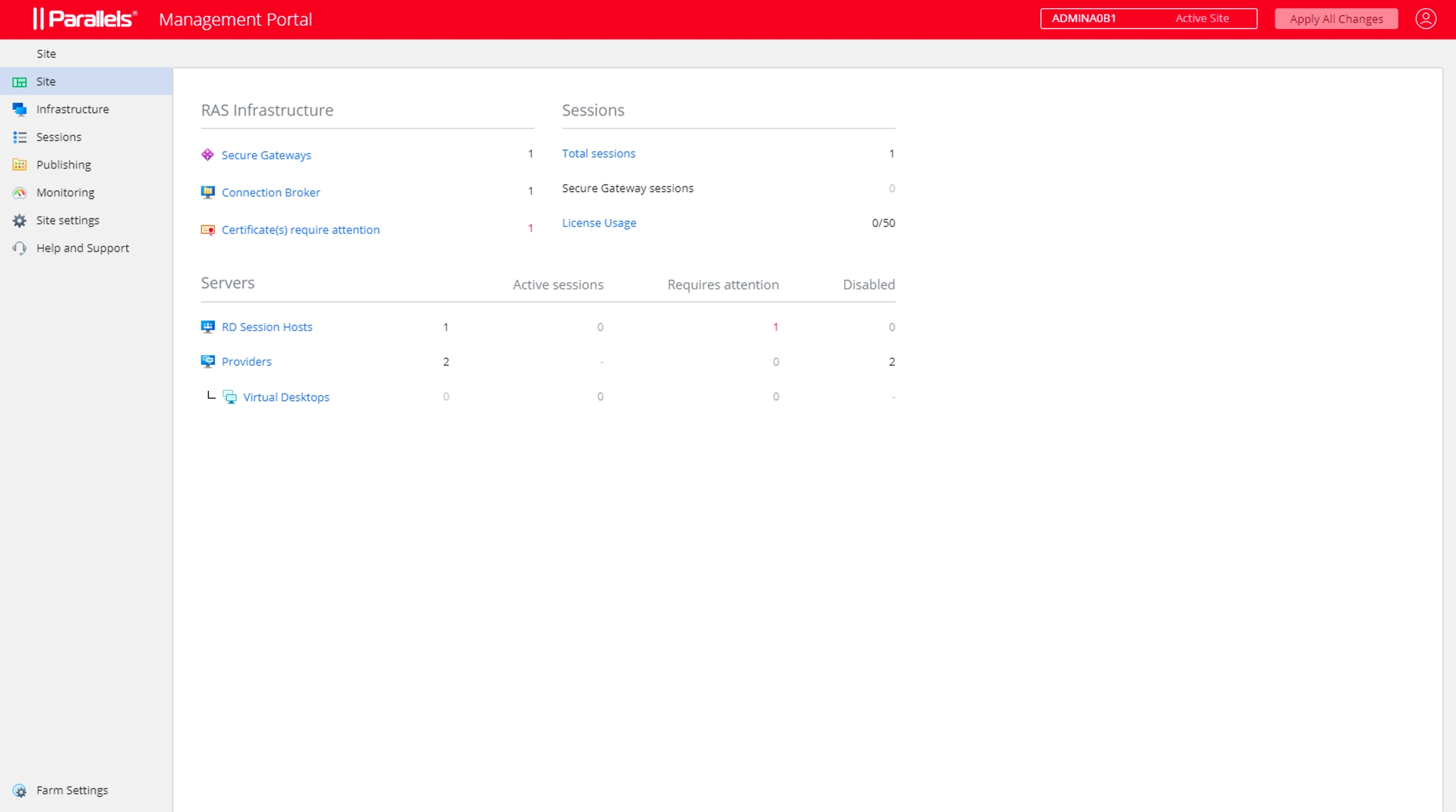Viewport: 1456px width, 812px height.
Task: Open the ADMINA0B1 Active Site selector
Action: click(1148, 18)
